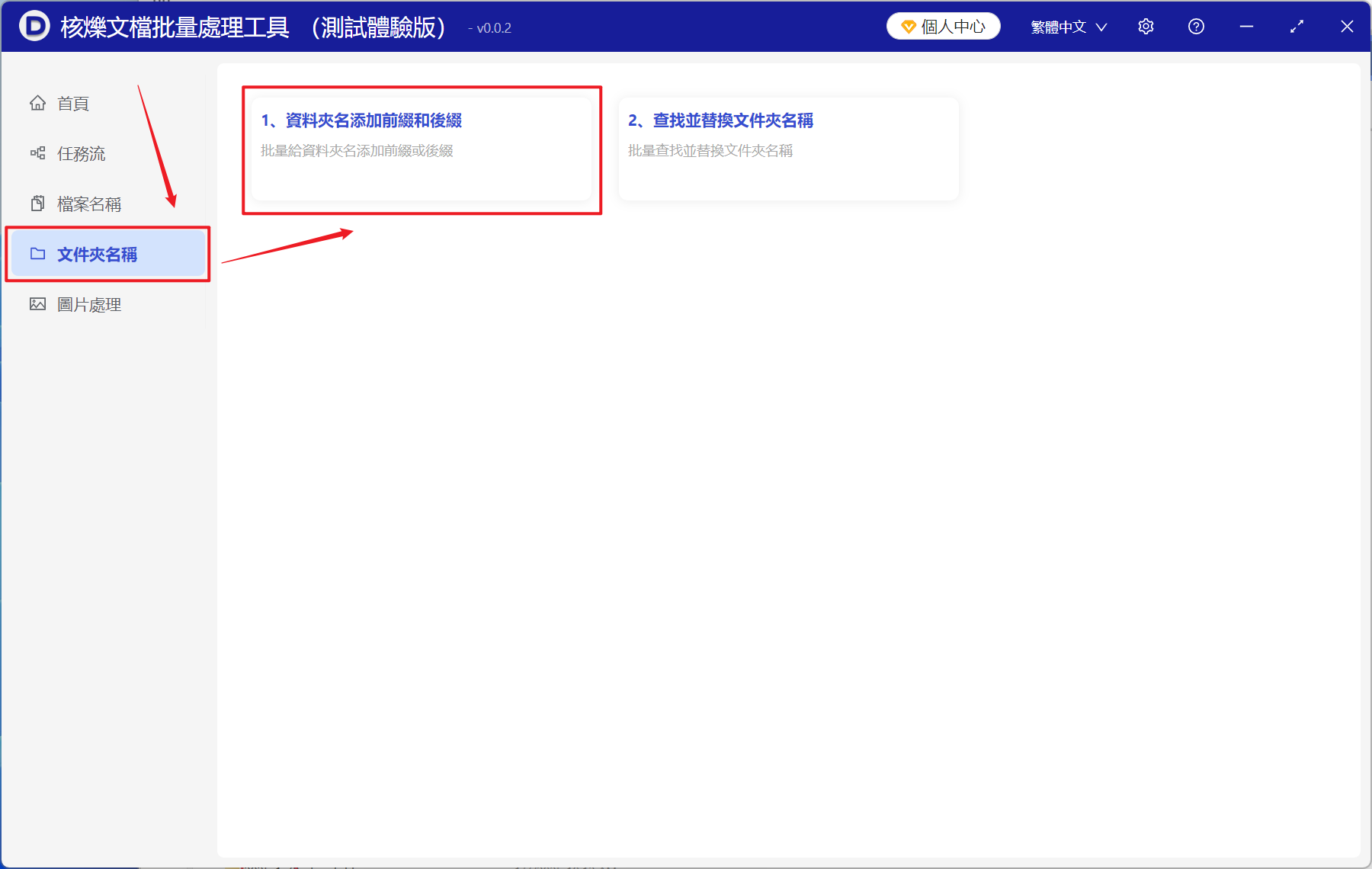
Task: Click the diamond icon in 個人中心 button
Action: (908, 27)
